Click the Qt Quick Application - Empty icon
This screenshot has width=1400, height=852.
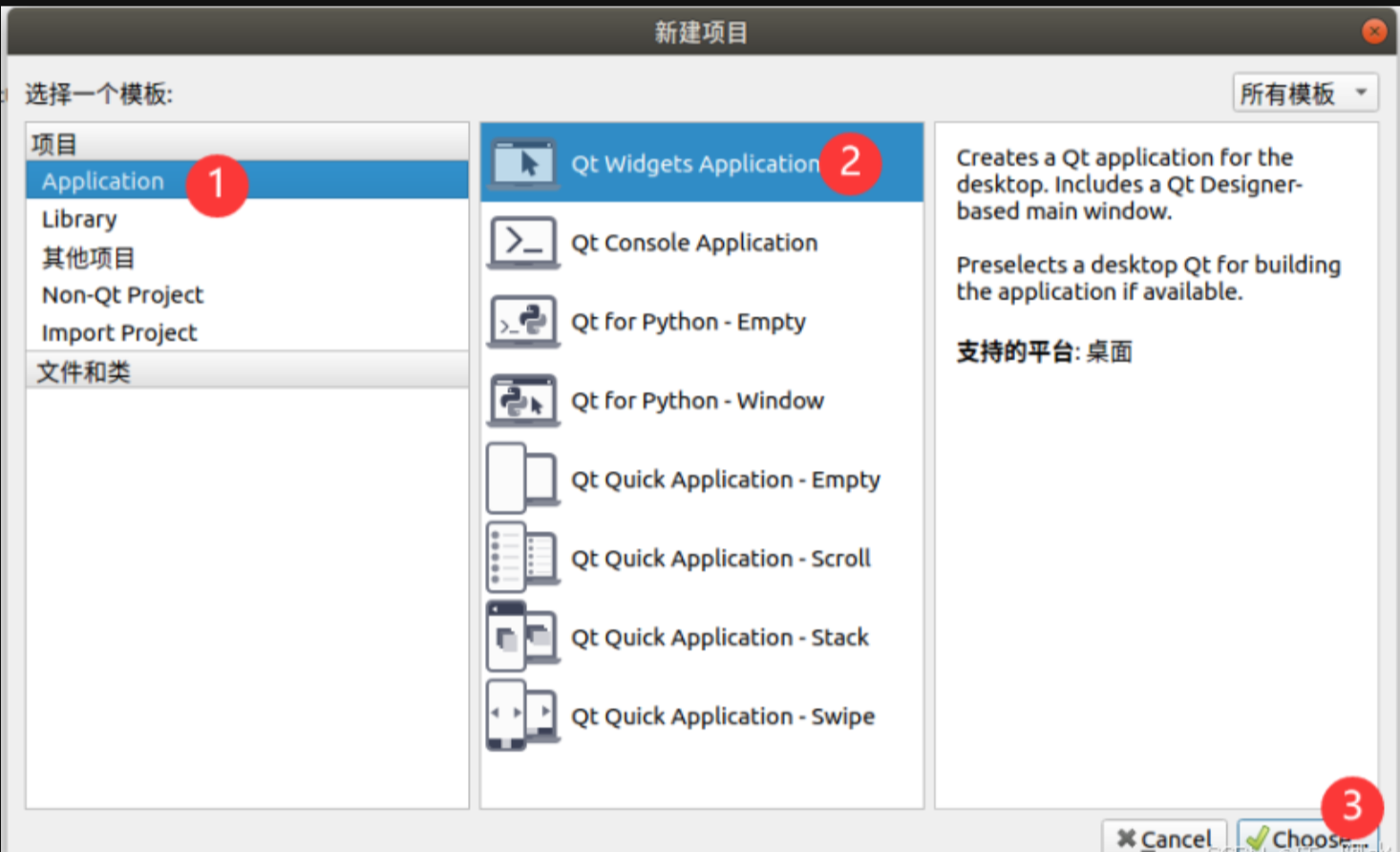pos(522,479)
